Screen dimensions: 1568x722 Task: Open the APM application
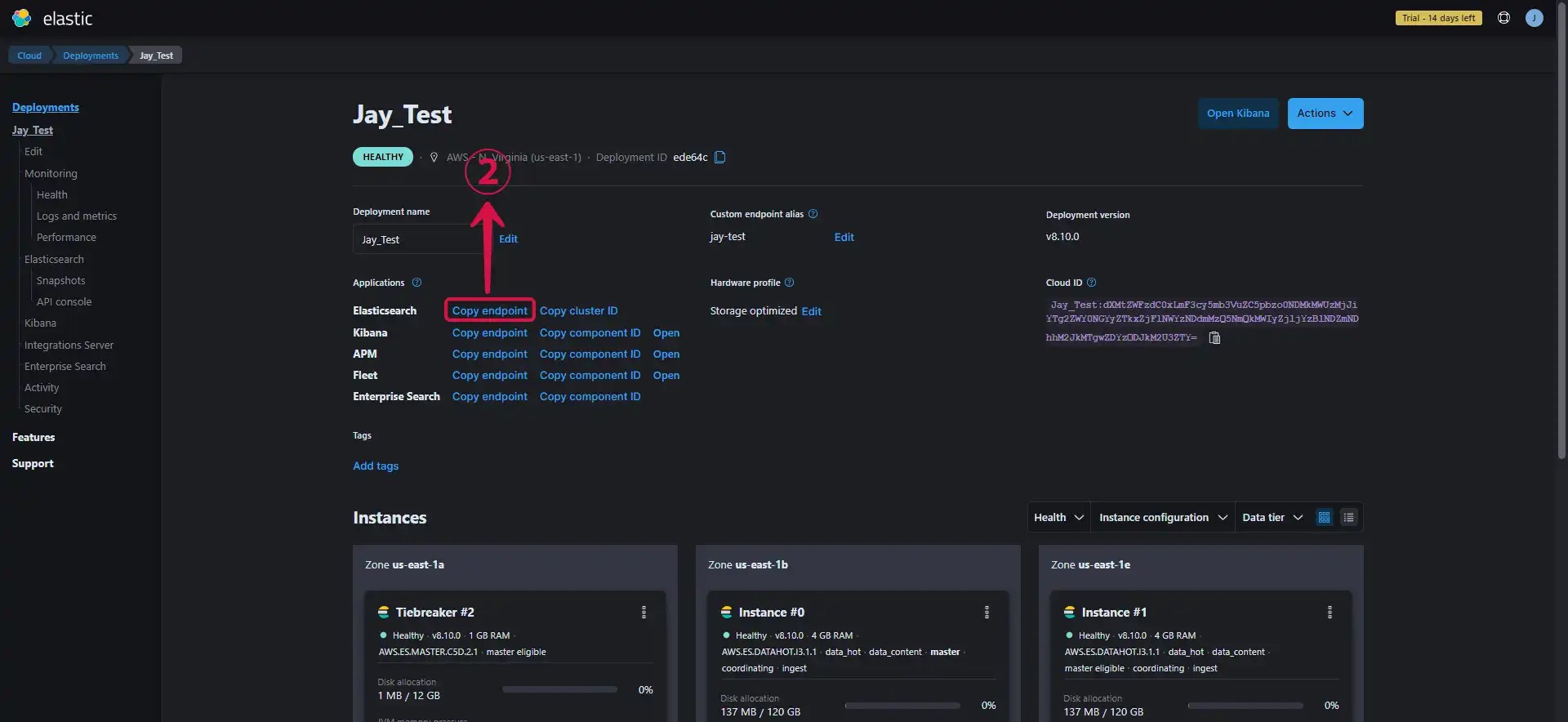[x=666, y=354]
